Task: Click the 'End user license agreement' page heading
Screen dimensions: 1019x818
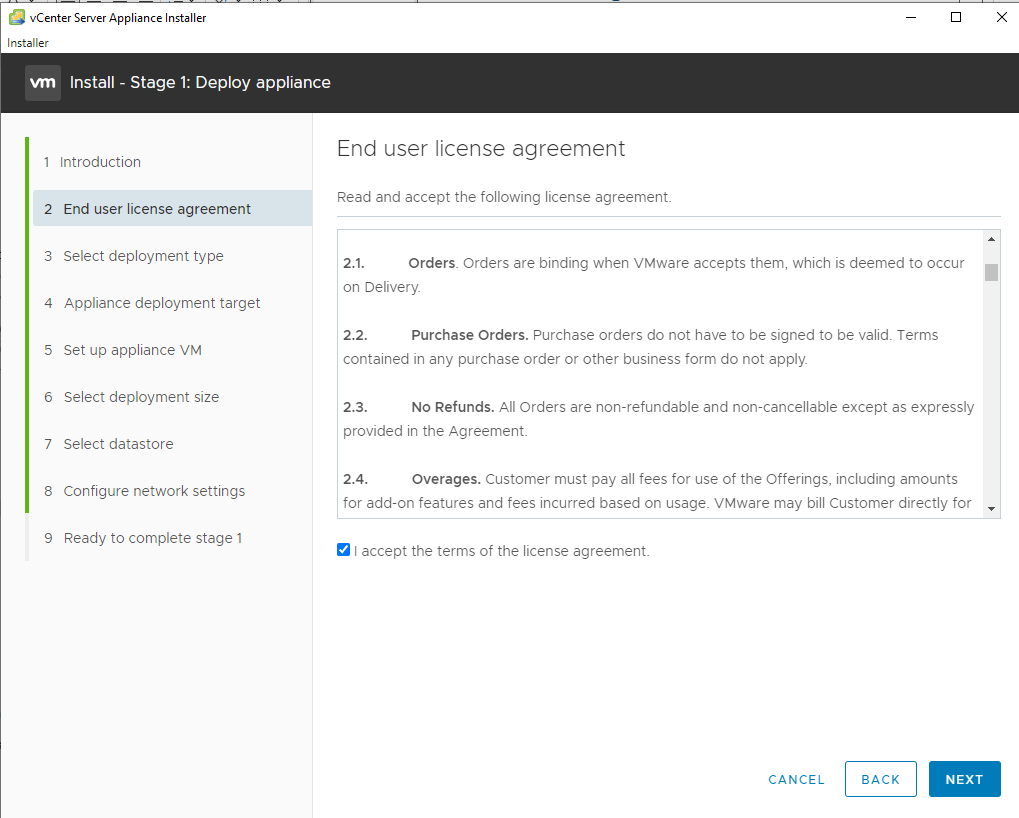Action: 481,149
